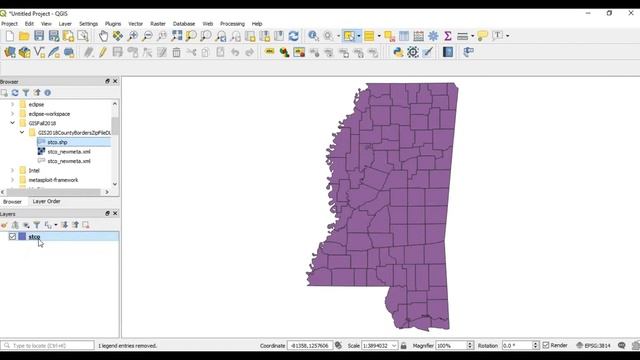The image size is (640, 360).
Task: Increase the Magnifier value with the up arrow
Action: point(470,343)
